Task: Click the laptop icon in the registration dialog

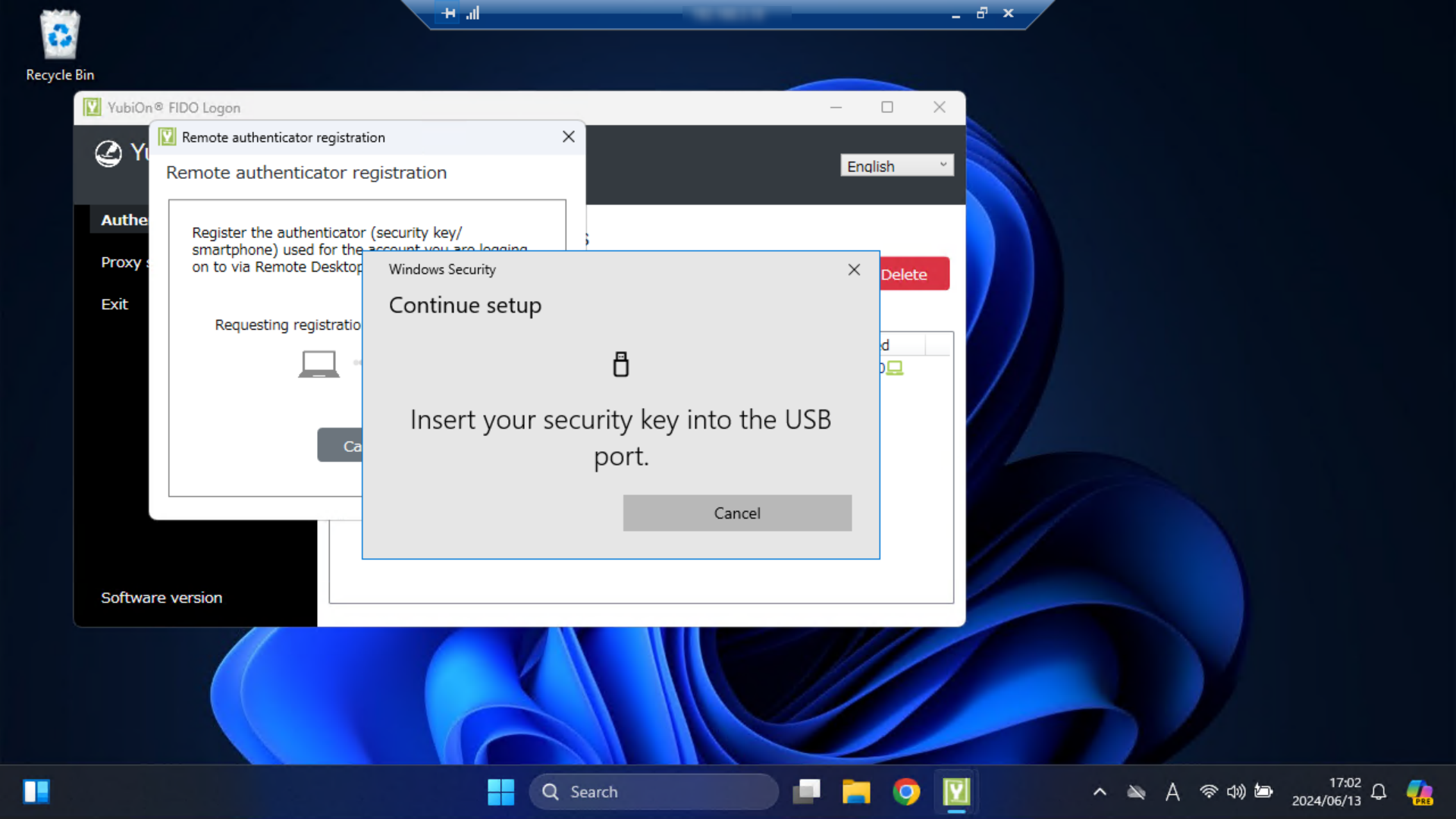Action: click(318, 364)
